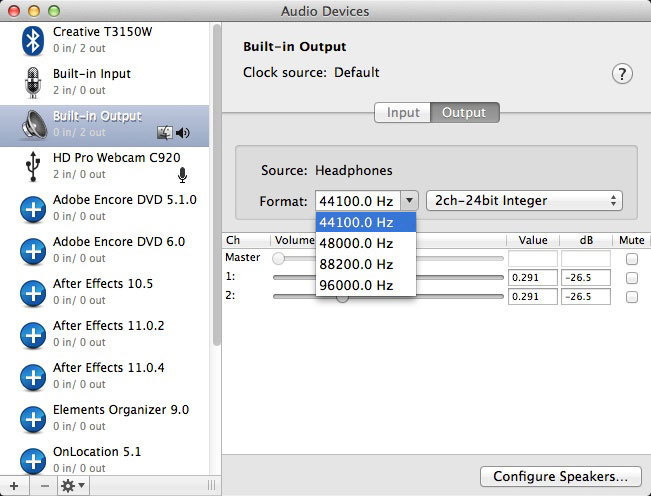
Task: Click the channel 2 volume slider knob
Action: (x=342, y=298)
